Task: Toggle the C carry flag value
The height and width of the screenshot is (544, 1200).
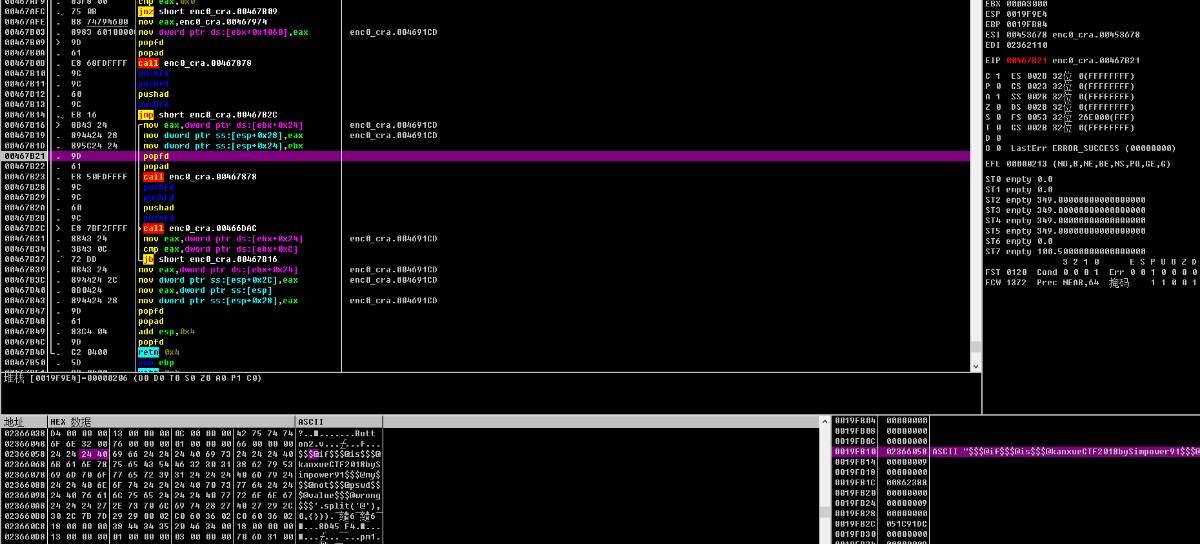Action: pyautogui.click(x=998, y=76)
